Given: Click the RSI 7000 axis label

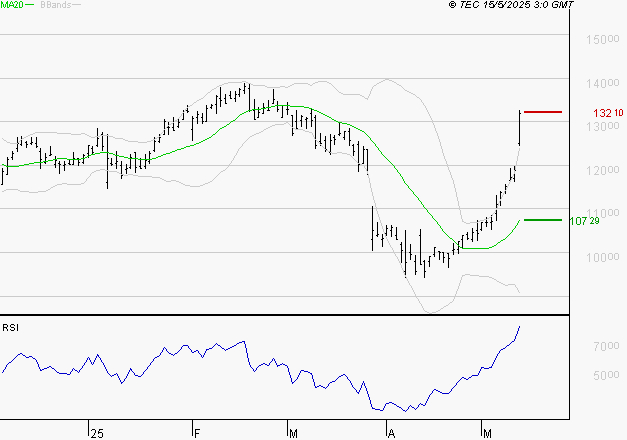Looking at the screenshot, I should click(x=606, y=346).
